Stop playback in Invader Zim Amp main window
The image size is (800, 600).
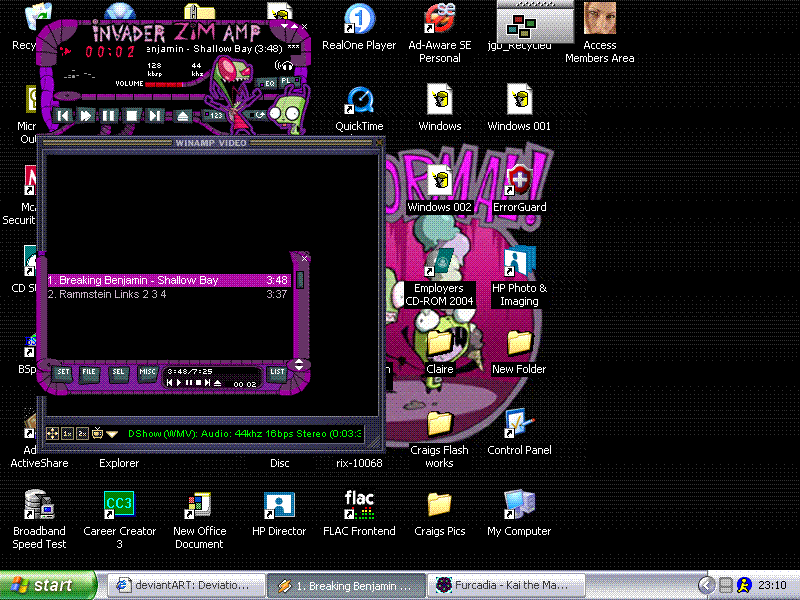[x=132, y=116]
